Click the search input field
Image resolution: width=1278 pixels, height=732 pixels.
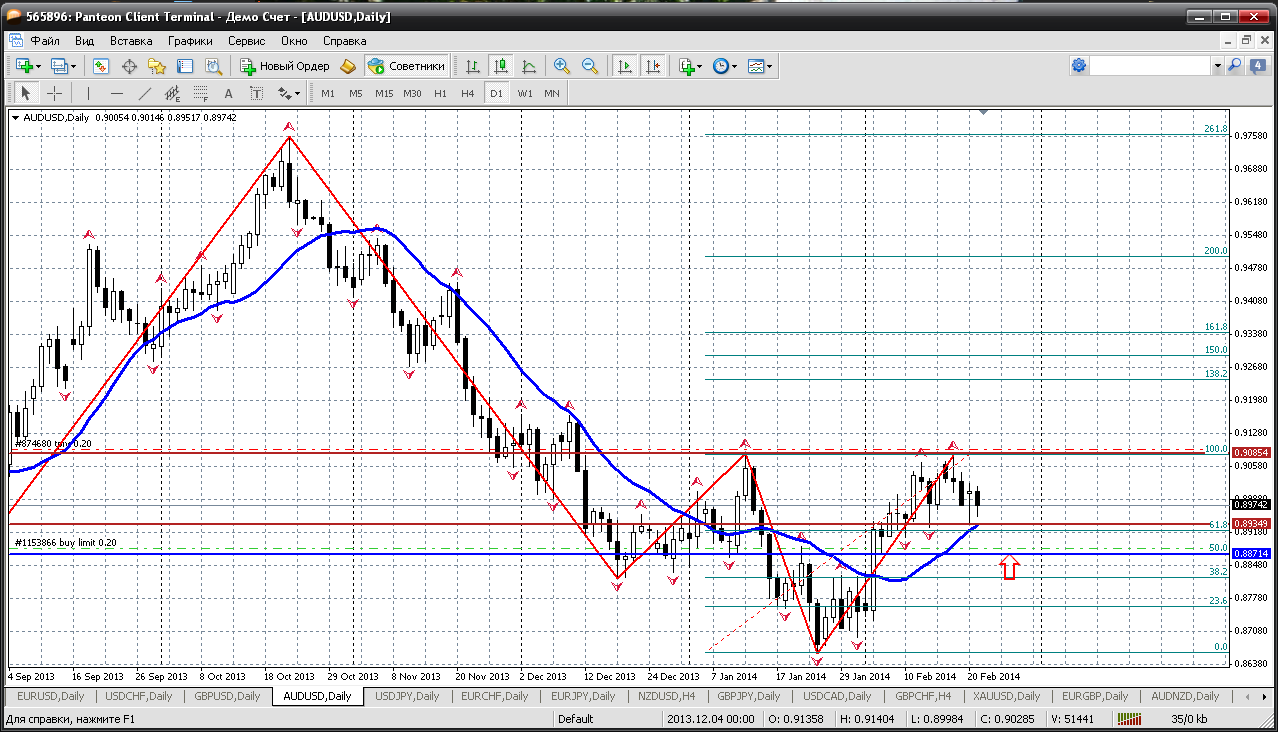point(1150,66)
